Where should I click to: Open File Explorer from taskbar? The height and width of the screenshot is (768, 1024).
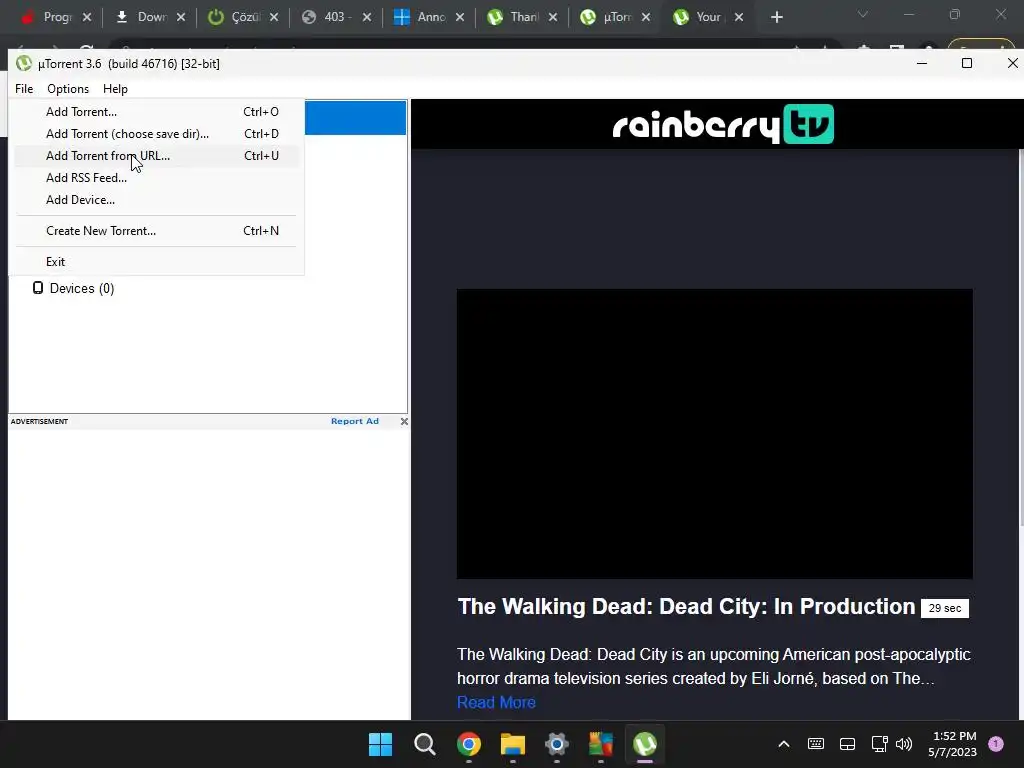tap(513, 744)
